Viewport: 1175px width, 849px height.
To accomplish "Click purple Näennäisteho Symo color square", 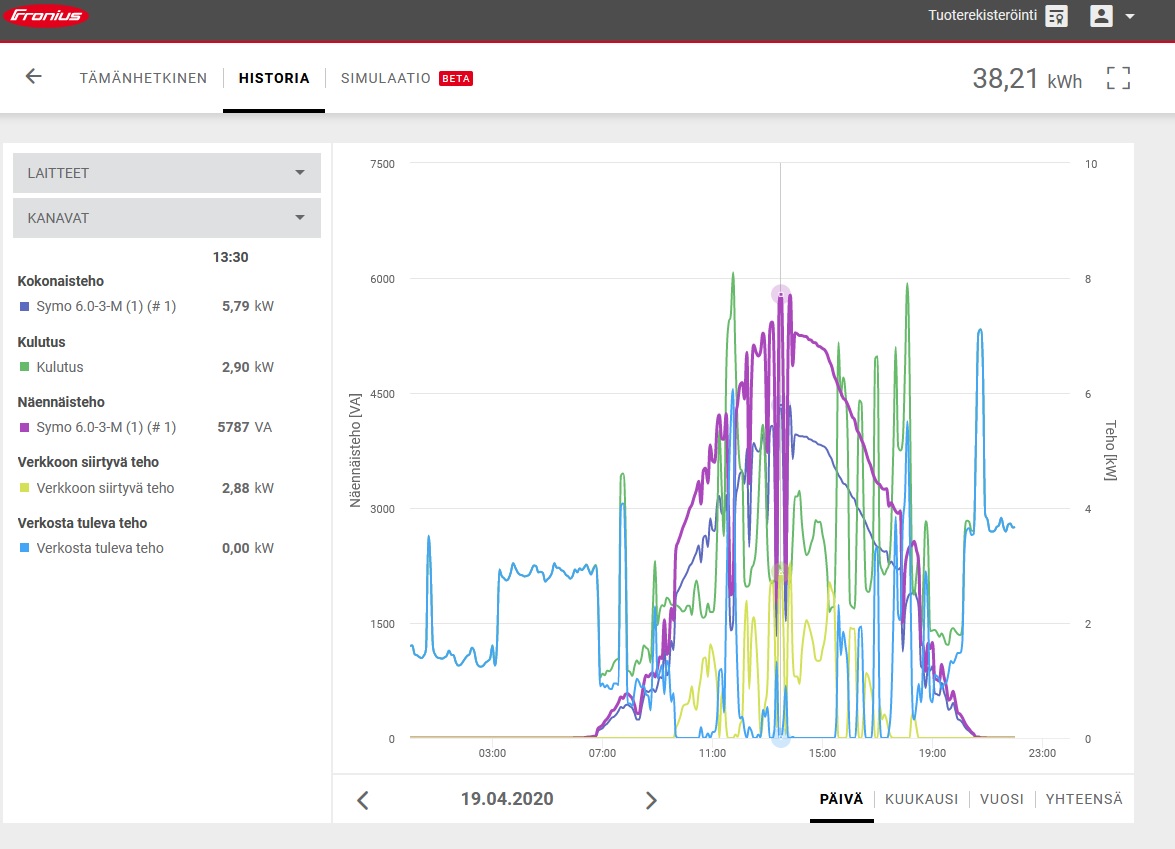I will click(24, 427).
